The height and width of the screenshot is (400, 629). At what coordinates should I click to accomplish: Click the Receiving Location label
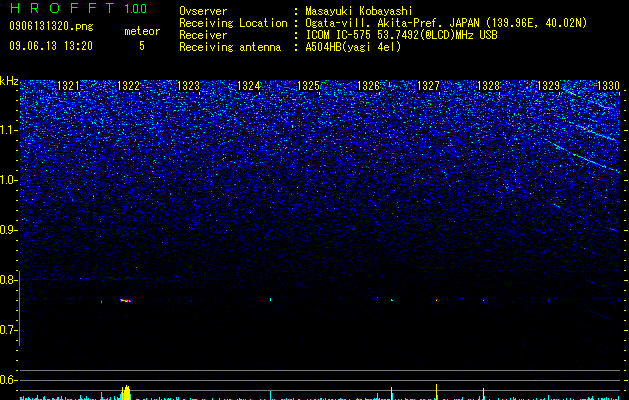point(233,23)
